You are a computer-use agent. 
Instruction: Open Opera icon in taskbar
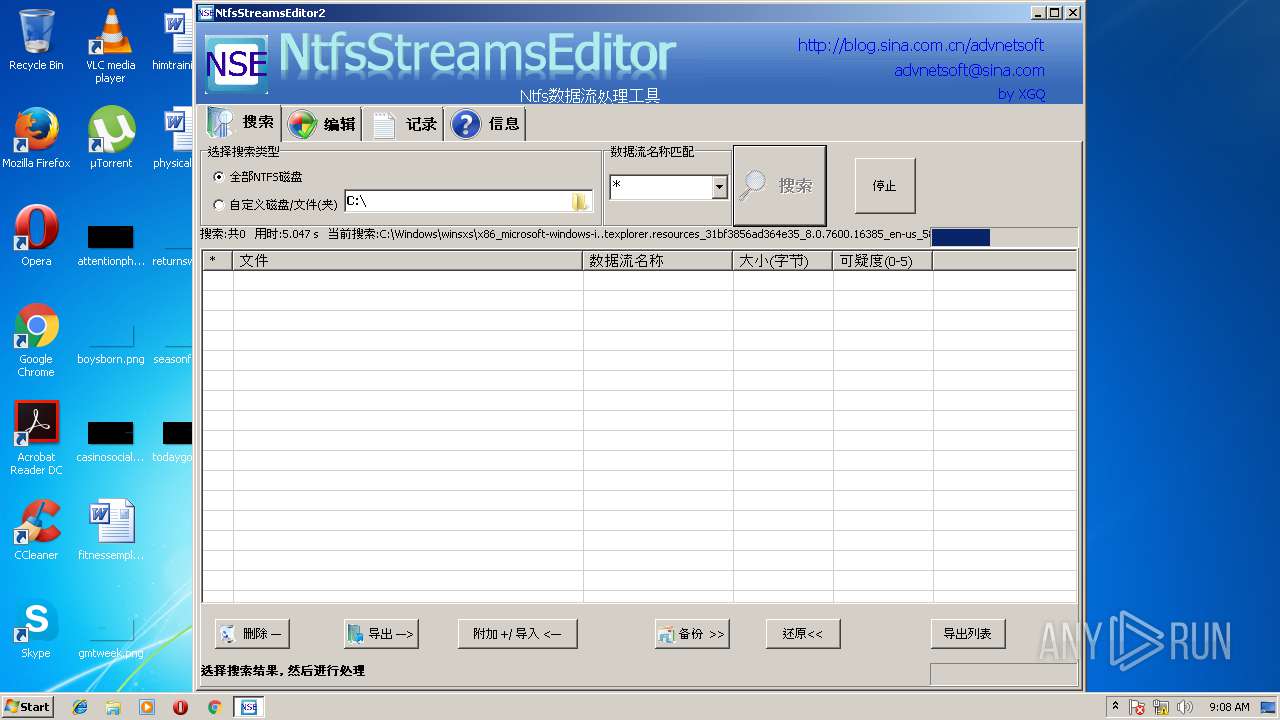[x=180, y=707]
